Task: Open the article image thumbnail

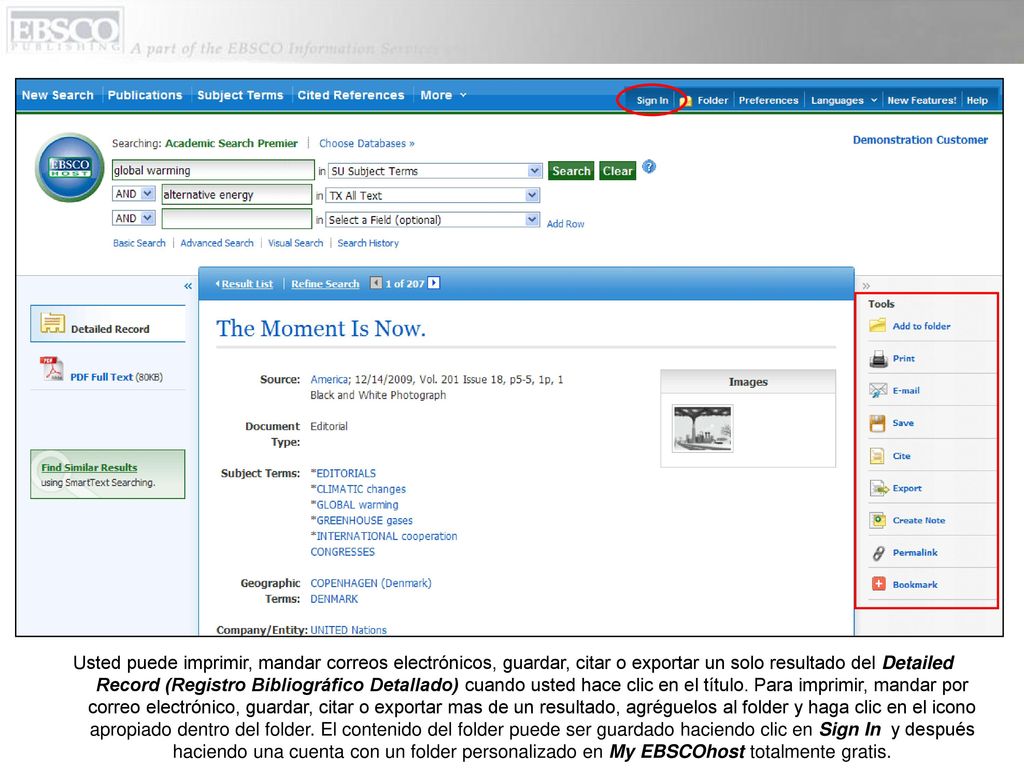Action: pos(703,428)
